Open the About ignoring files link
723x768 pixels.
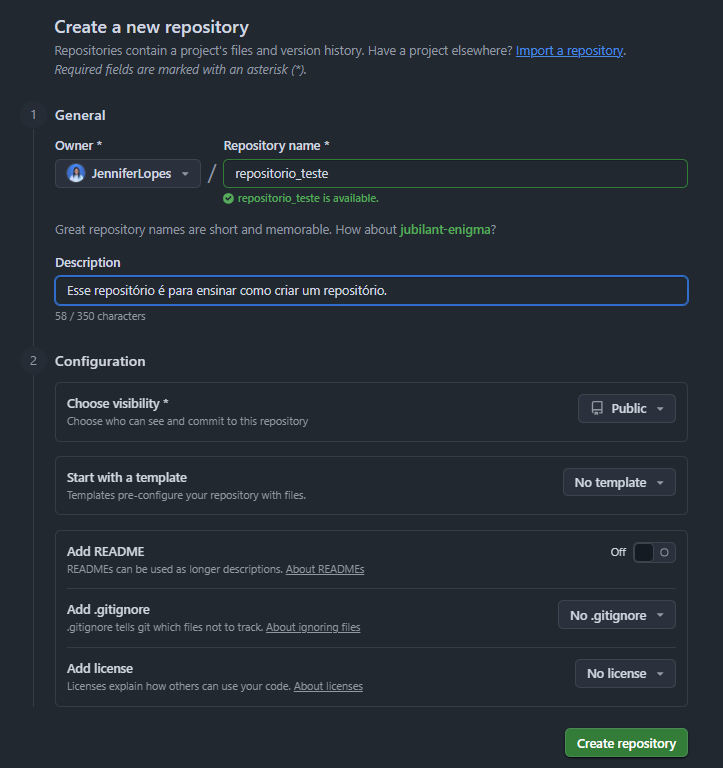tap(313, 628)
